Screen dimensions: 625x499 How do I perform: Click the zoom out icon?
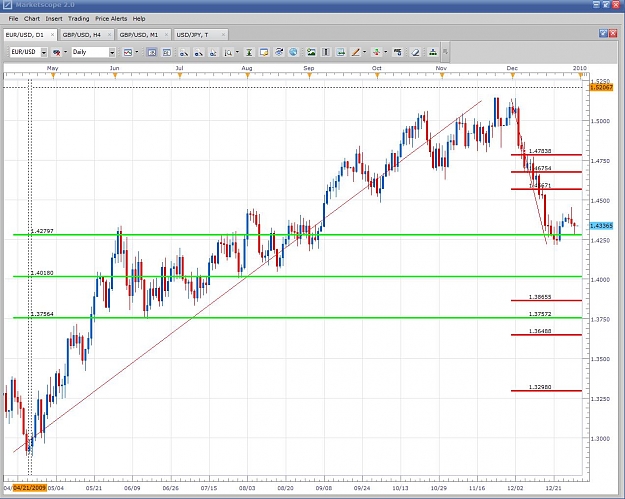coord(198,52)
